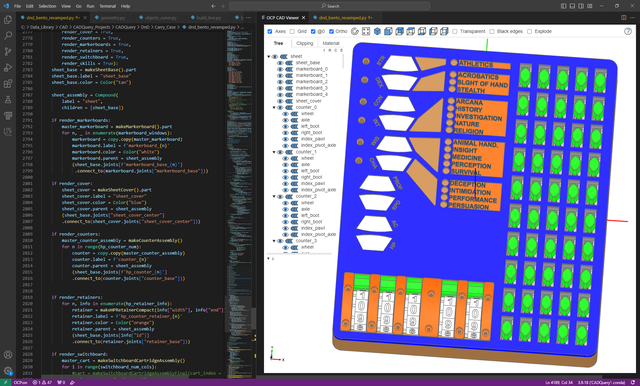
Task: Select the Python interpreter 3.9.18 in status bar
Action: (601, 382)
